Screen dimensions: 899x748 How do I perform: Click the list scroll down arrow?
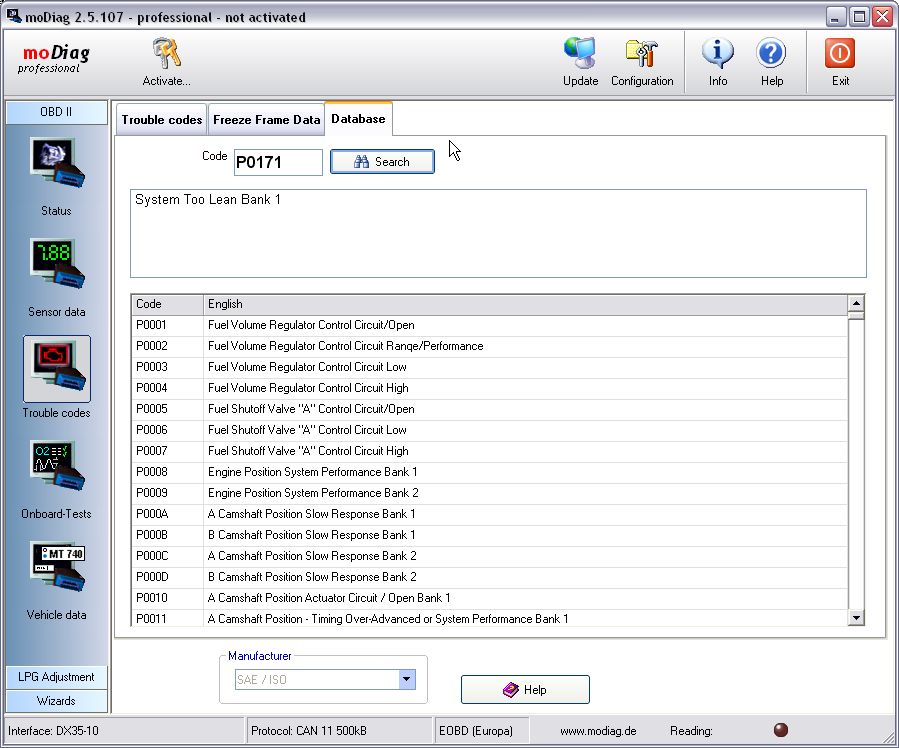coord(856,617)
